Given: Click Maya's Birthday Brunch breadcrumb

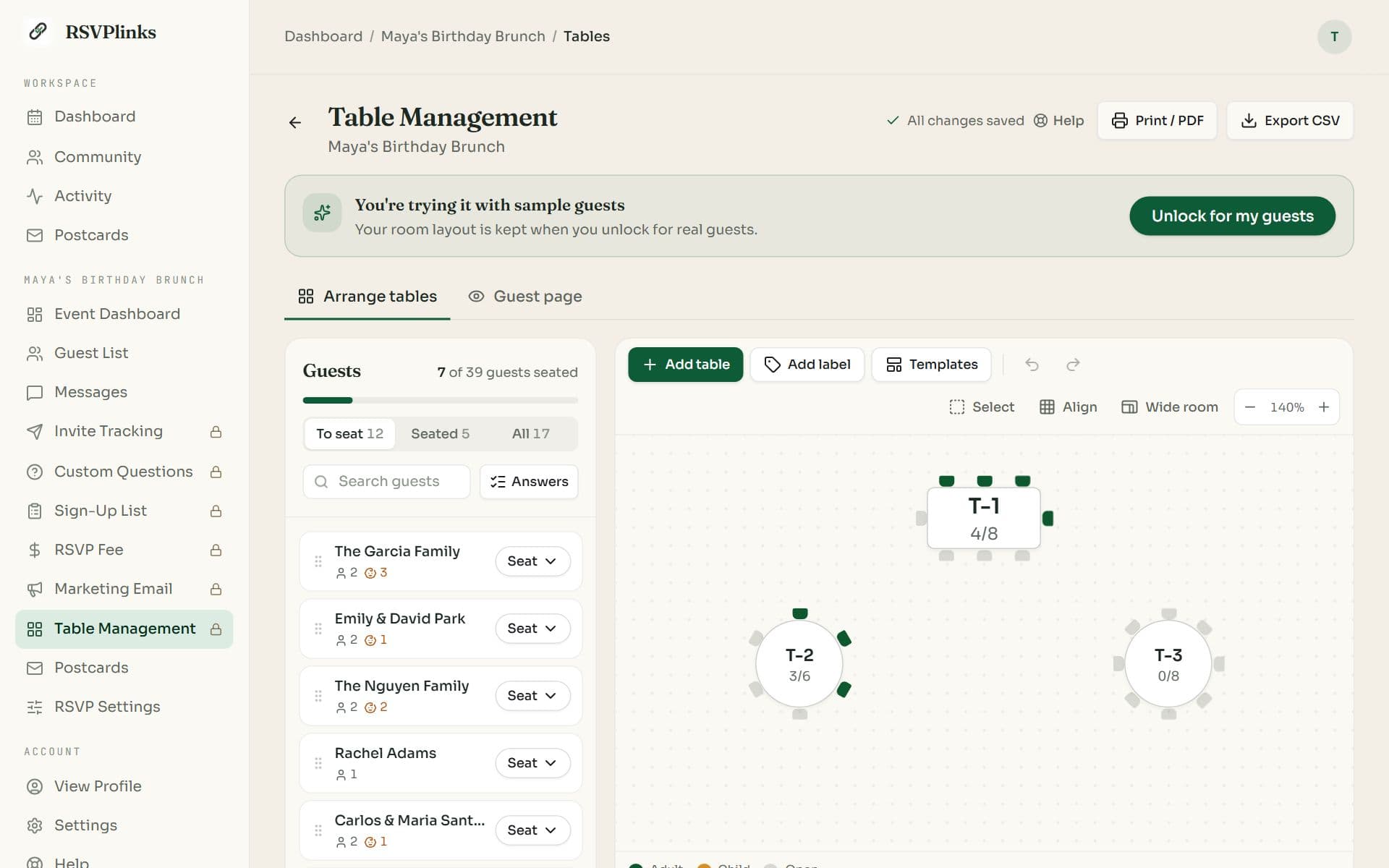Looking at the screenshot, I should tap(463, 36).
